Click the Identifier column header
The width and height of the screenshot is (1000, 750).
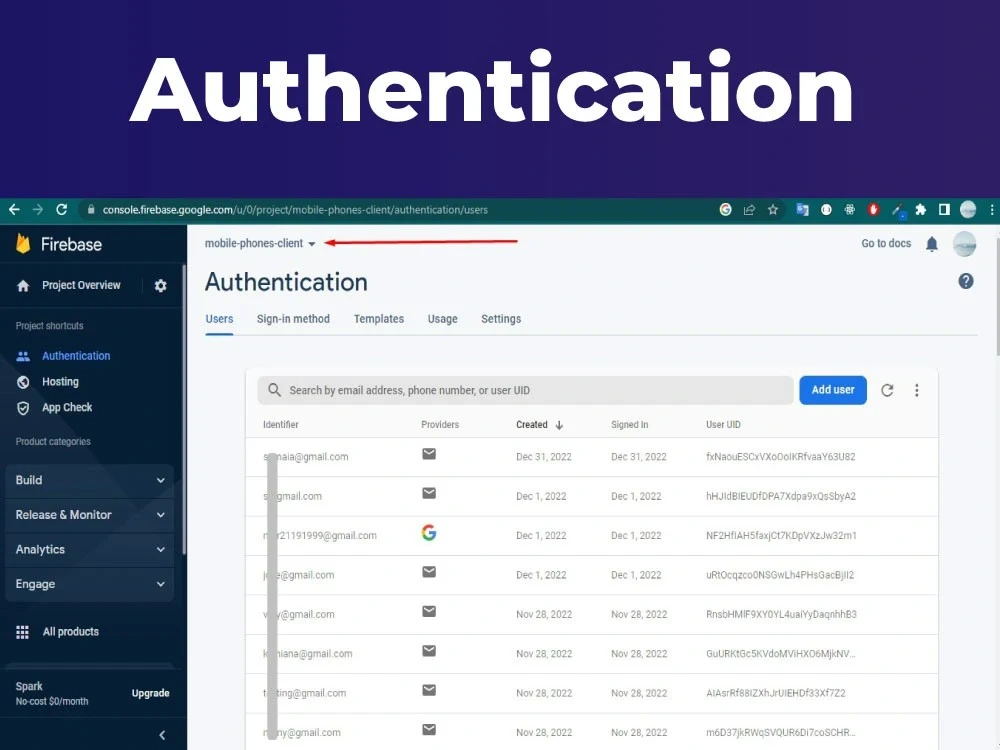point(281,425)
